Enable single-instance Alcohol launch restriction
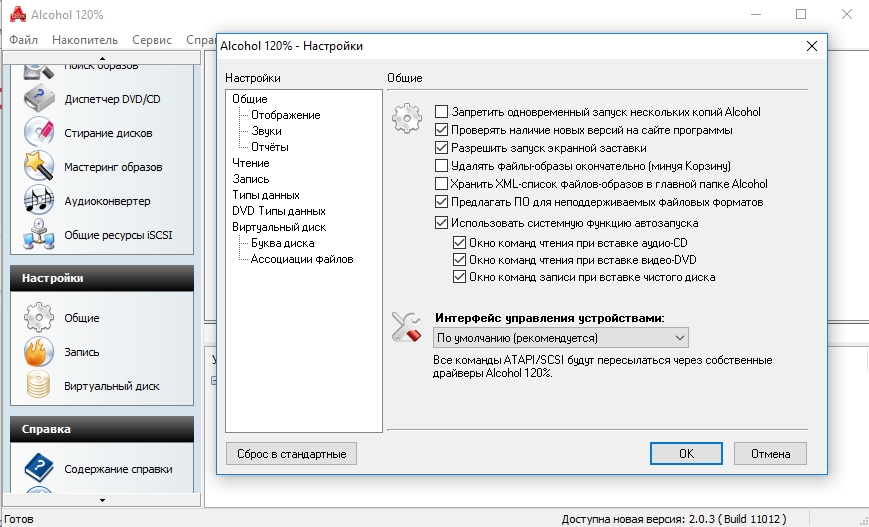Viewport: 869px width, 527px height. coord(441,112)
